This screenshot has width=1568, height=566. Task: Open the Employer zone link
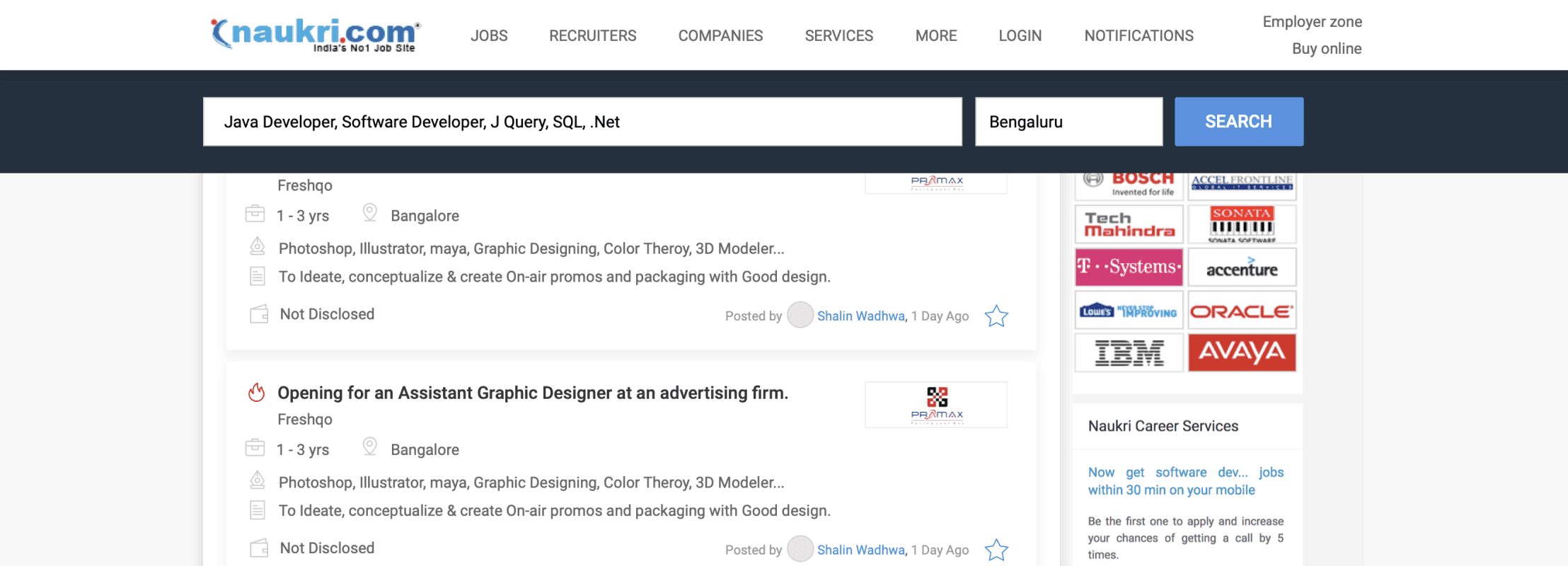click(1313, 22)
